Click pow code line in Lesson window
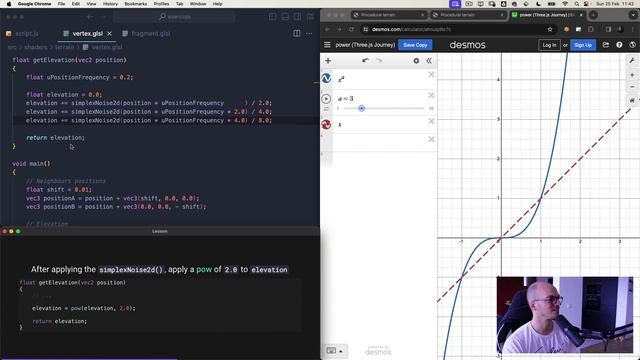The height and width of the screenshot is (360, 640). point(84,308)
